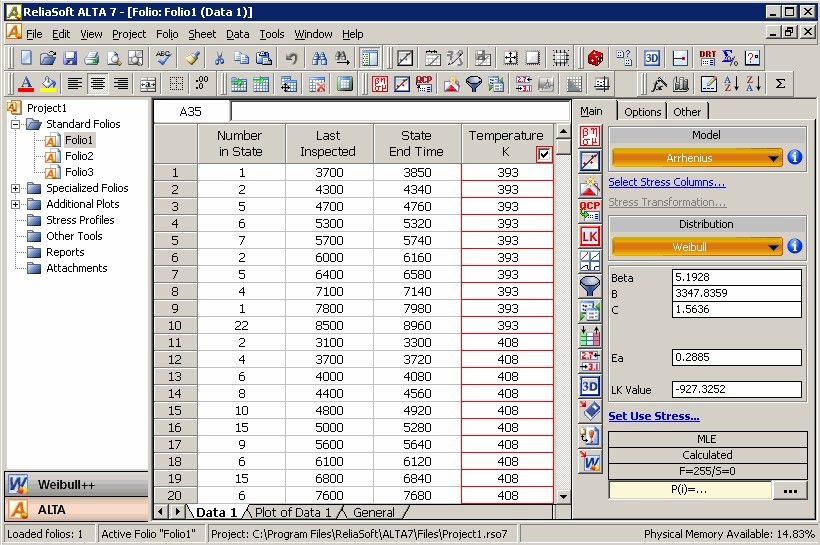This screenshot has width=820, height=545.
Task: Click the Set Use Stress link
Action: (x=653, y=416)
